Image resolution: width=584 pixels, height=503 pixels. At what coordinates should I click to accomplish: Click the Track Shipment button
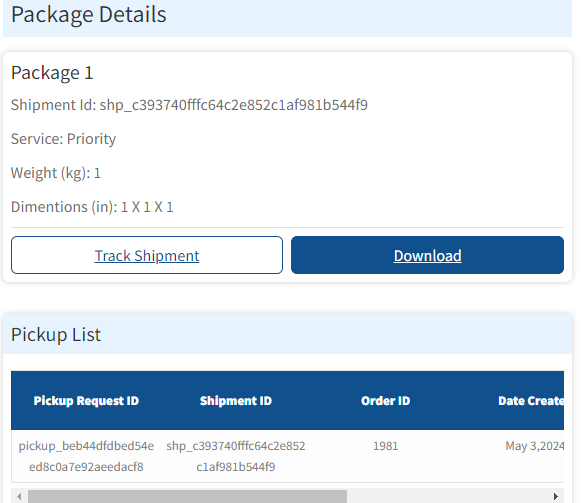coord(147,255)
